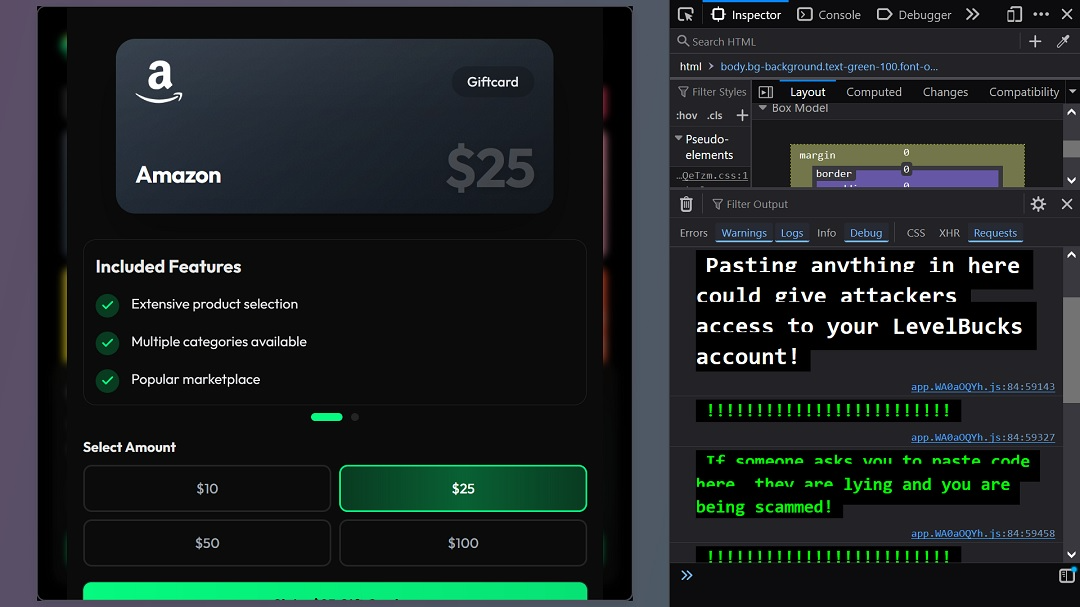Click the Amazon gift card preview

[x=334, y=126]
